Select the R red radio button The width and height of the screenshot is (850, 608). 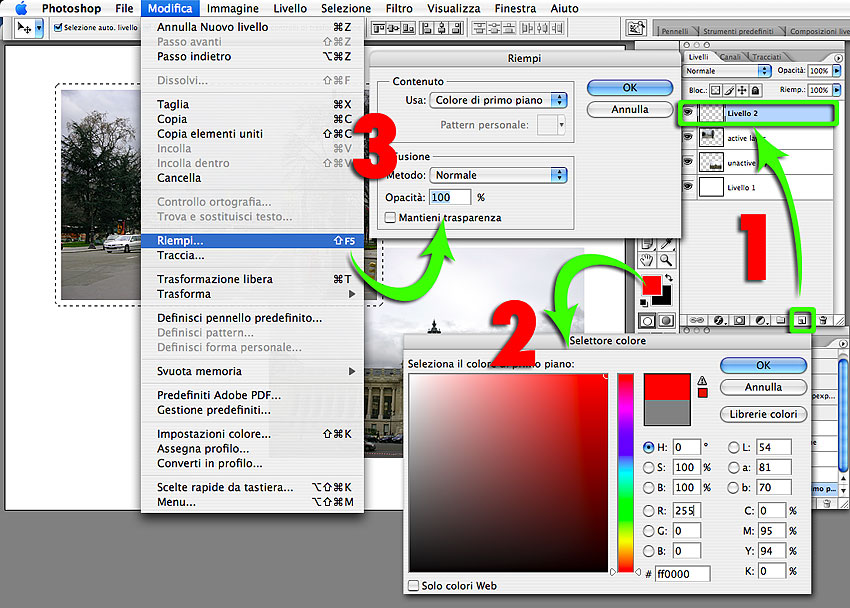pos(648,510)
